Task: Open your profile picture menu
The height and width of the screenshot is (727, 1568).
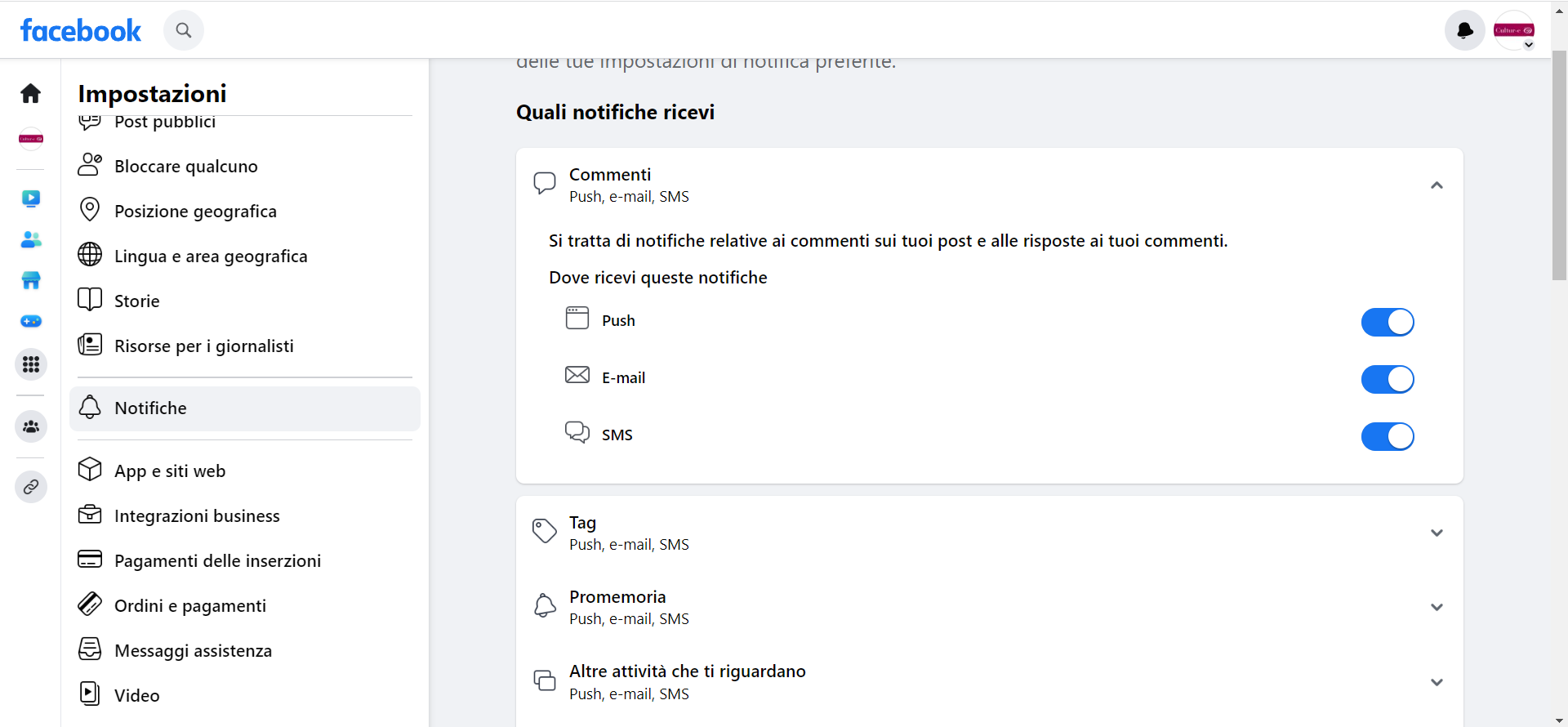Action: [x=1515, y=29]
